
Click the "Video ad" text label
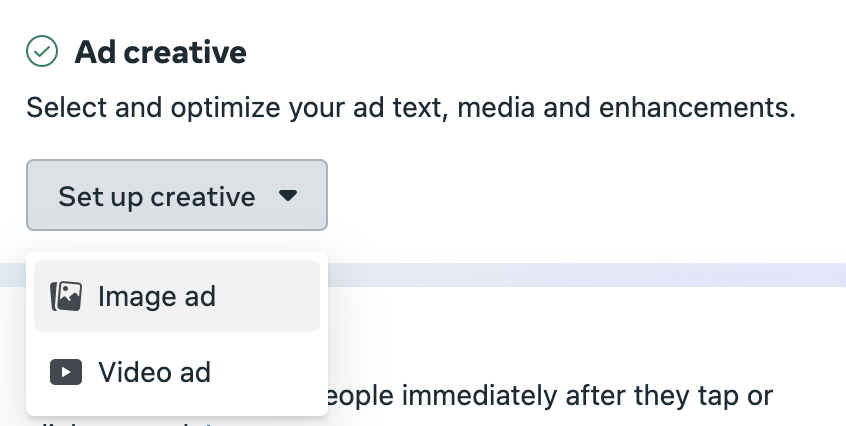154,372
